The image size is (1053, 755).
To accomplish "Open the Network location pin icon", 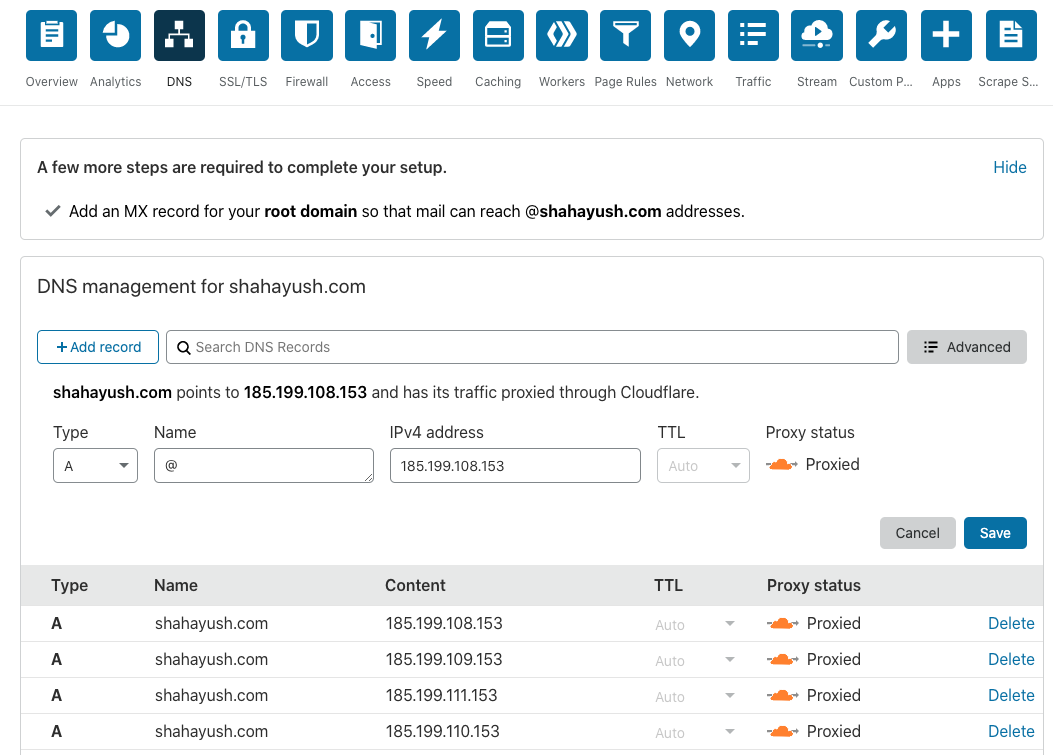I will point(689,36).
